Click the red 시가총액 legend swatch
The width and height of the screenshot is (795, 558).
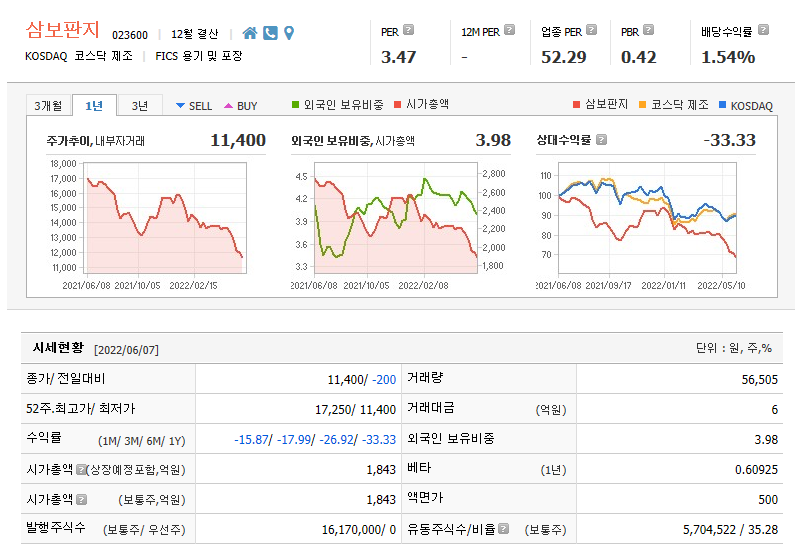pyautogui.click(x=398, y=104)
